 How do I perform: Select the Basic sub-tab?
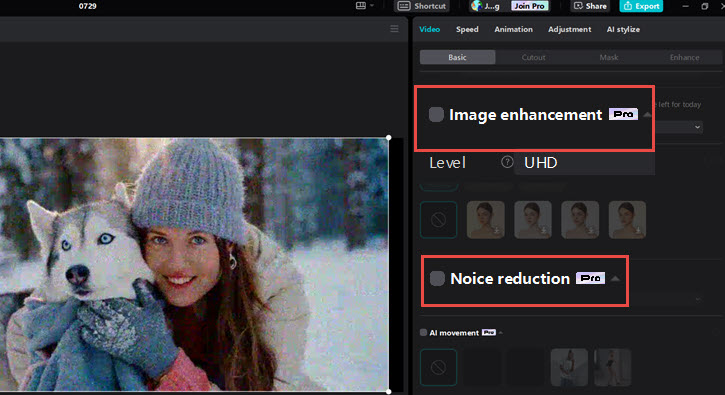[x=457, y=57]
